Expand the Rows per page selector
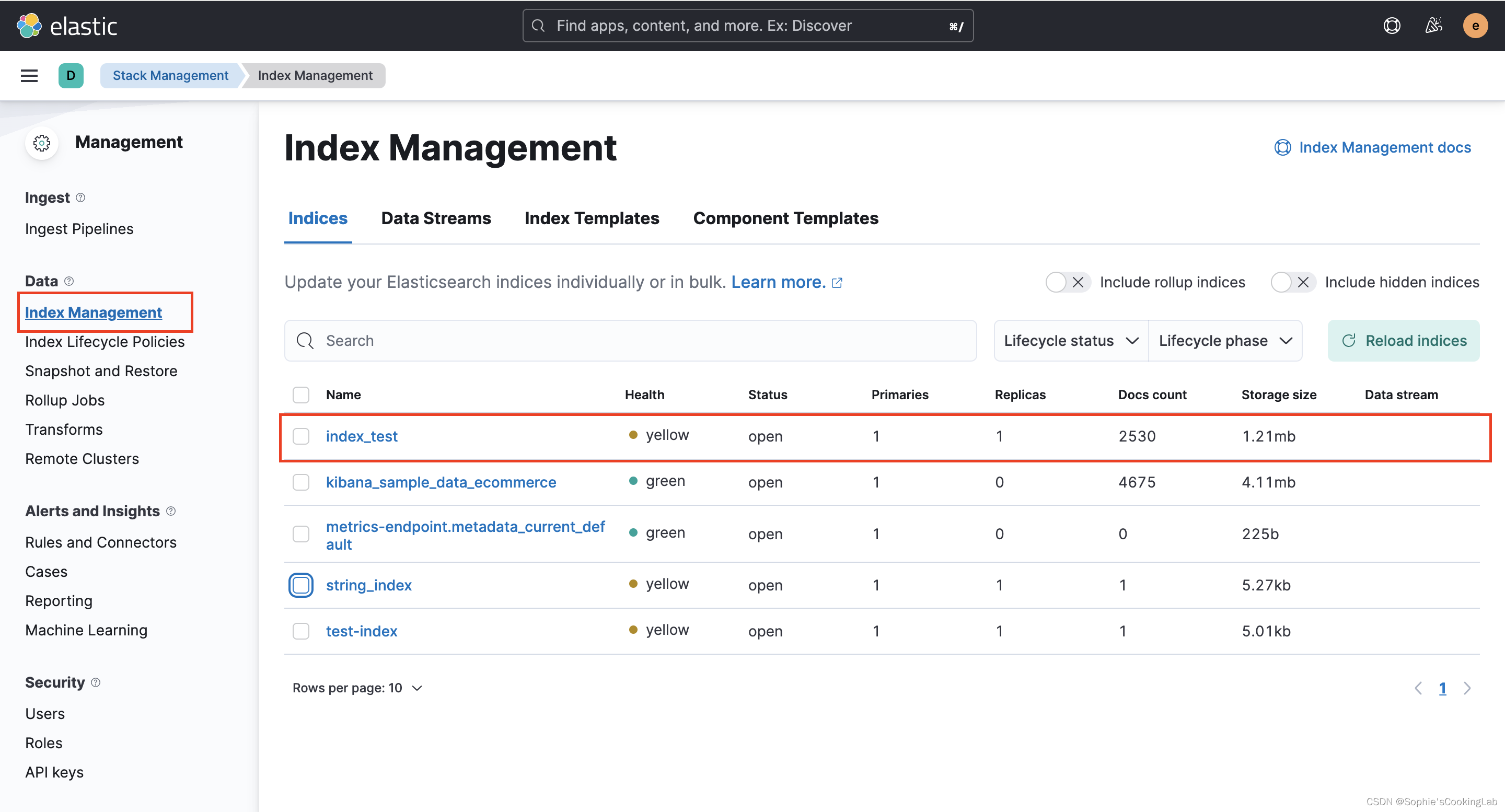Screen dimensions: 1505x812 point(357,688)
